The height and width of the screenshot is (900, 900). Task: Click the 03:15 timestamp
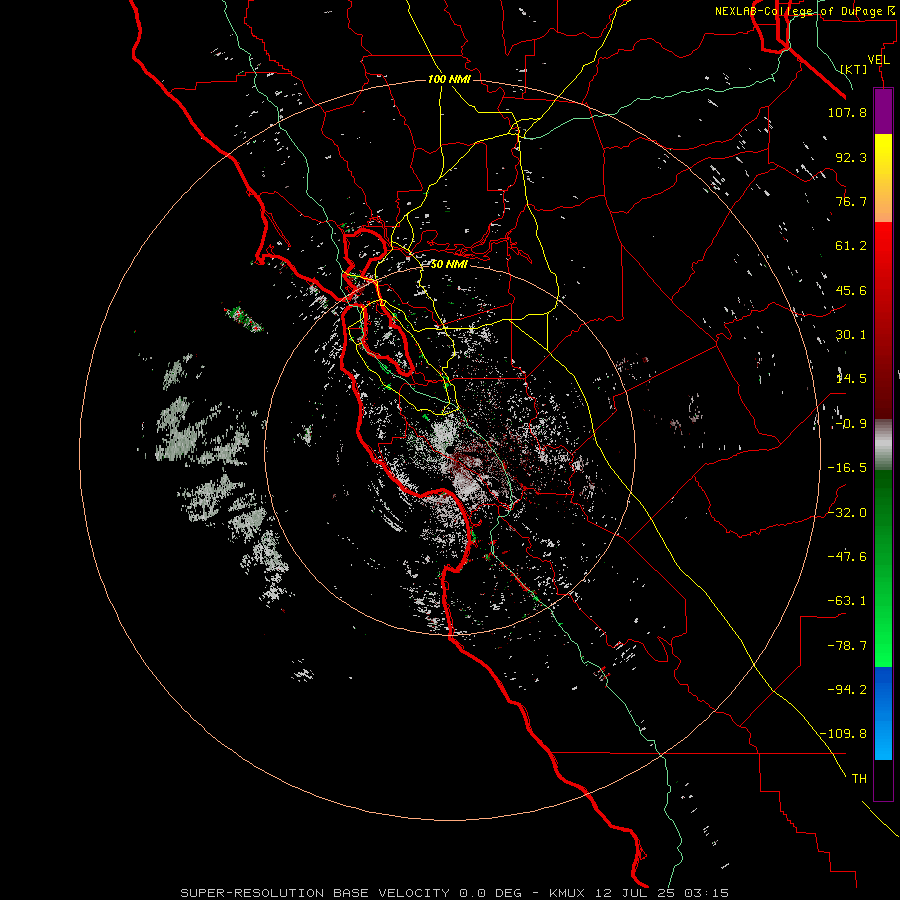[705, 893]
